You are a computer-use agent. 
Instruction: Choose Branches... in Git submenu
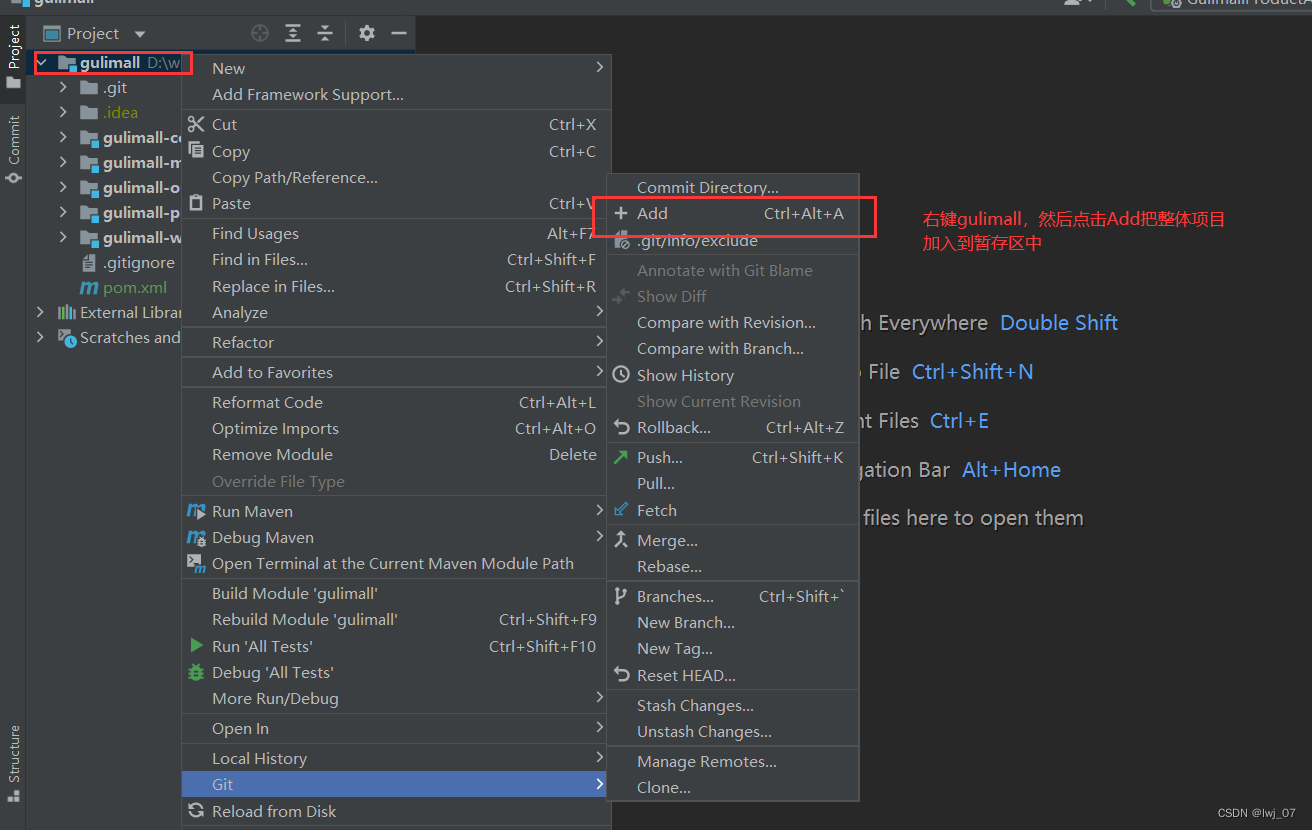point(733,596)
